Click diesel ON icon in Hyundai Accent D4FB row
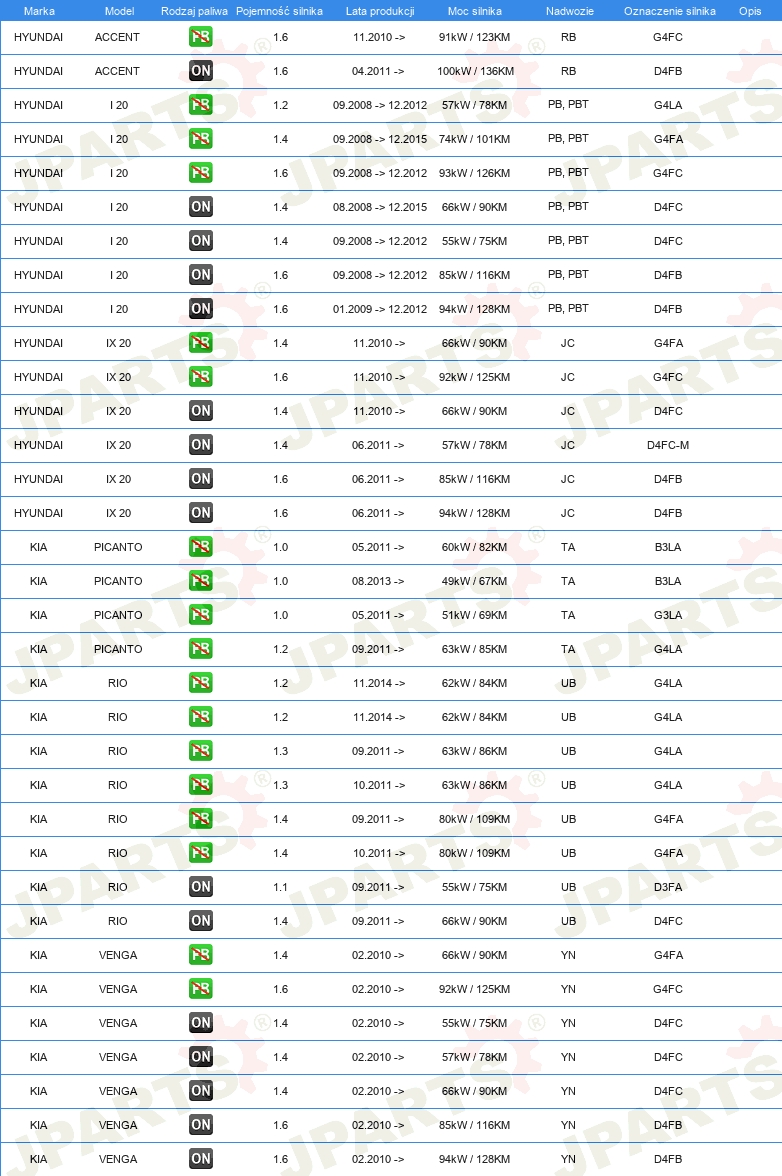The height and width of the screenshot is (1176, 782). point(200,70)
